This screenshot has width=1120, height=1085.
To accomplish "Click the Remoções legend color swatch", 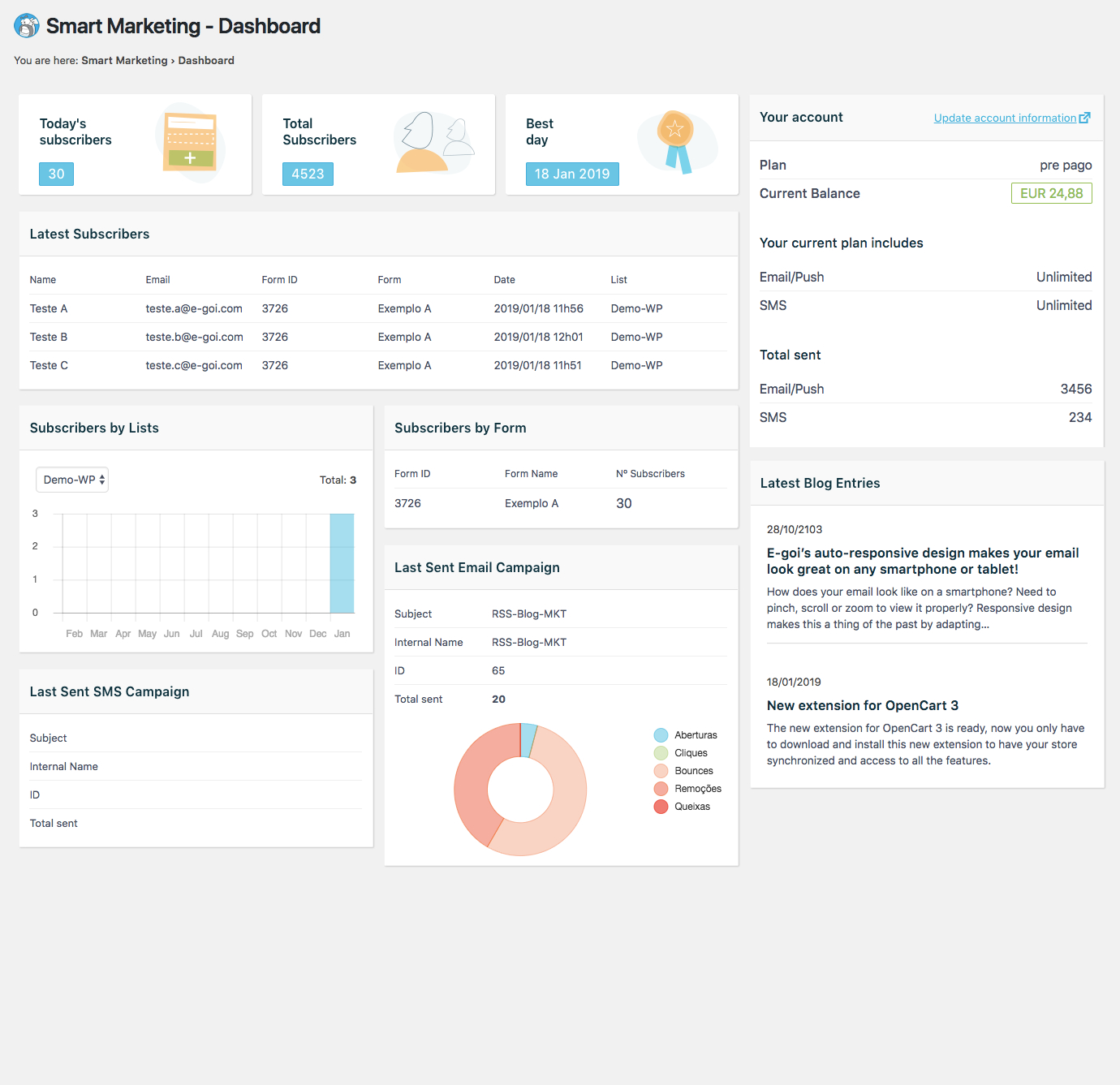I will coord(661,789).
